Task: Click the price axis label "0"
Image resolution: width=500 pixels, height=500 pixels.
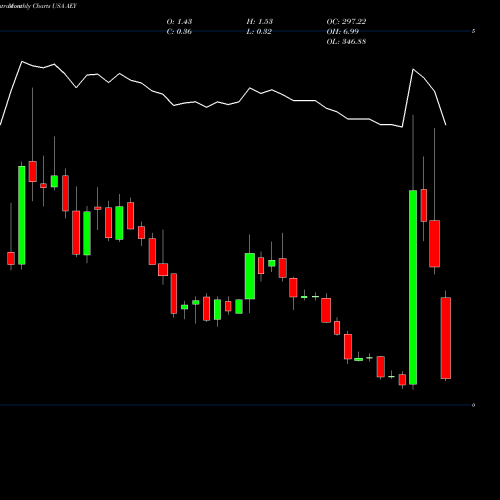Action: click(473, 405)
